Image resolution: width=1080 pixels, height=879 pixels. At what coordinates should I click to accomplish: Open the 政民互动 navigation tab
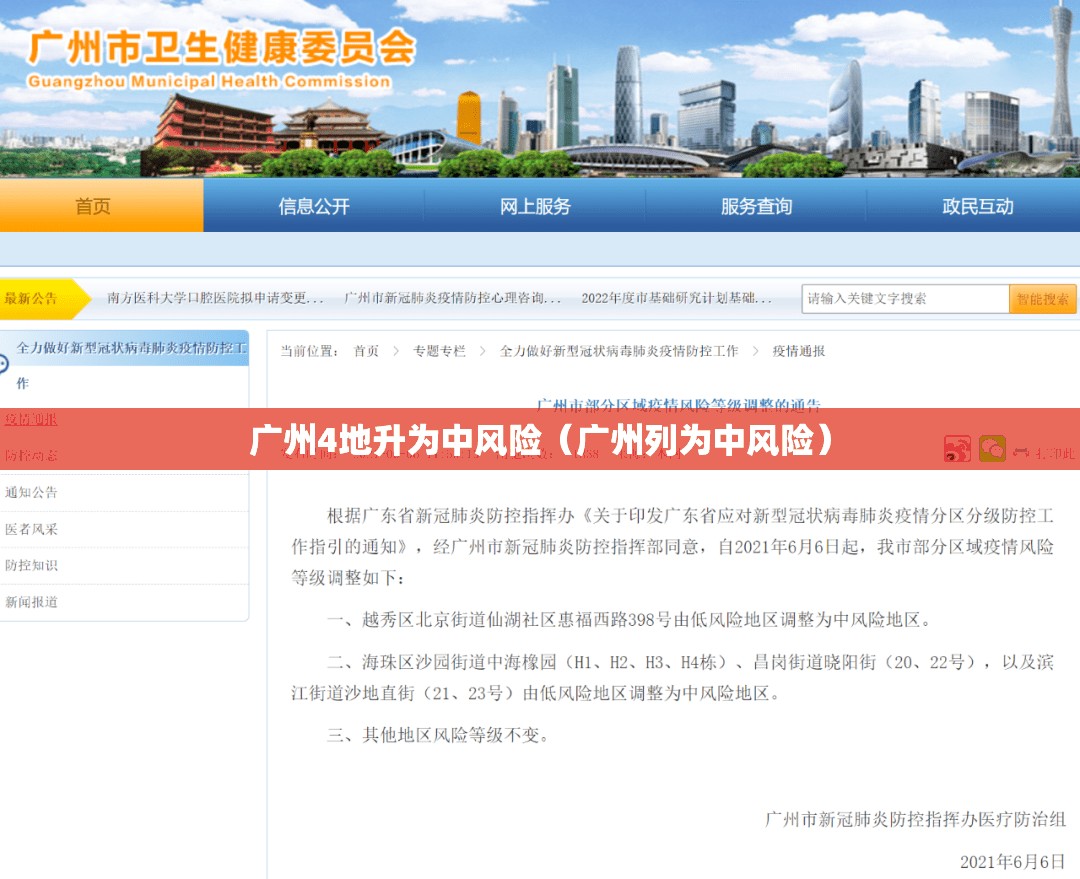click(977, 206)
